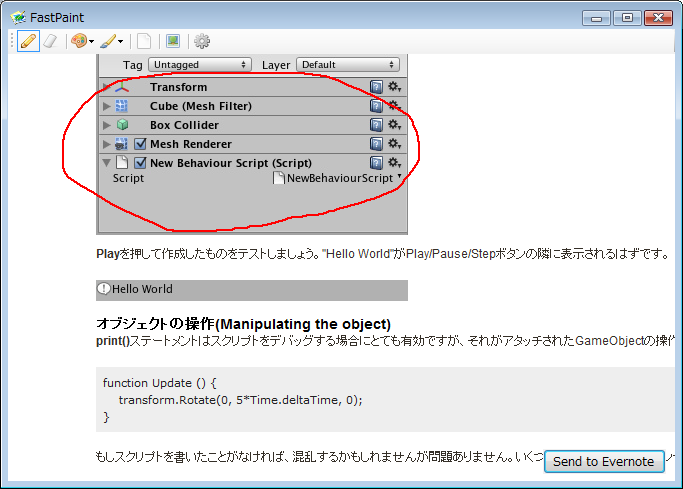Open the Layer Default dropdown
This screenshot has width=683, height=489.
[348, 65]
